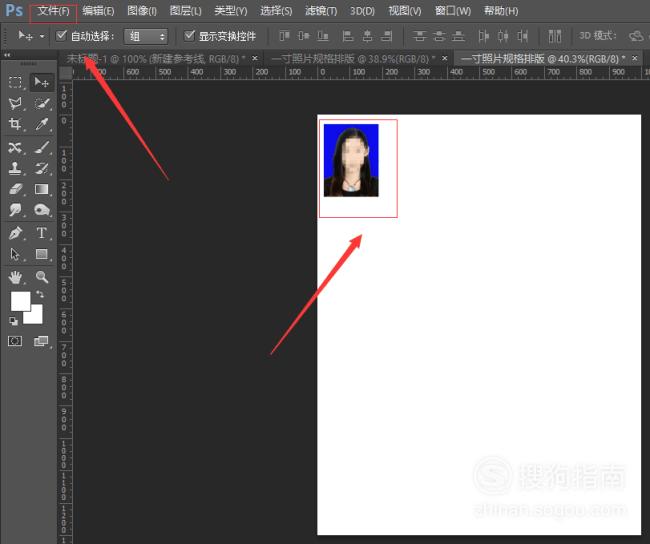Open the 帮助(H) menu
The width and height of the screenshot is (650, 544).
click(x=501, y=11)
